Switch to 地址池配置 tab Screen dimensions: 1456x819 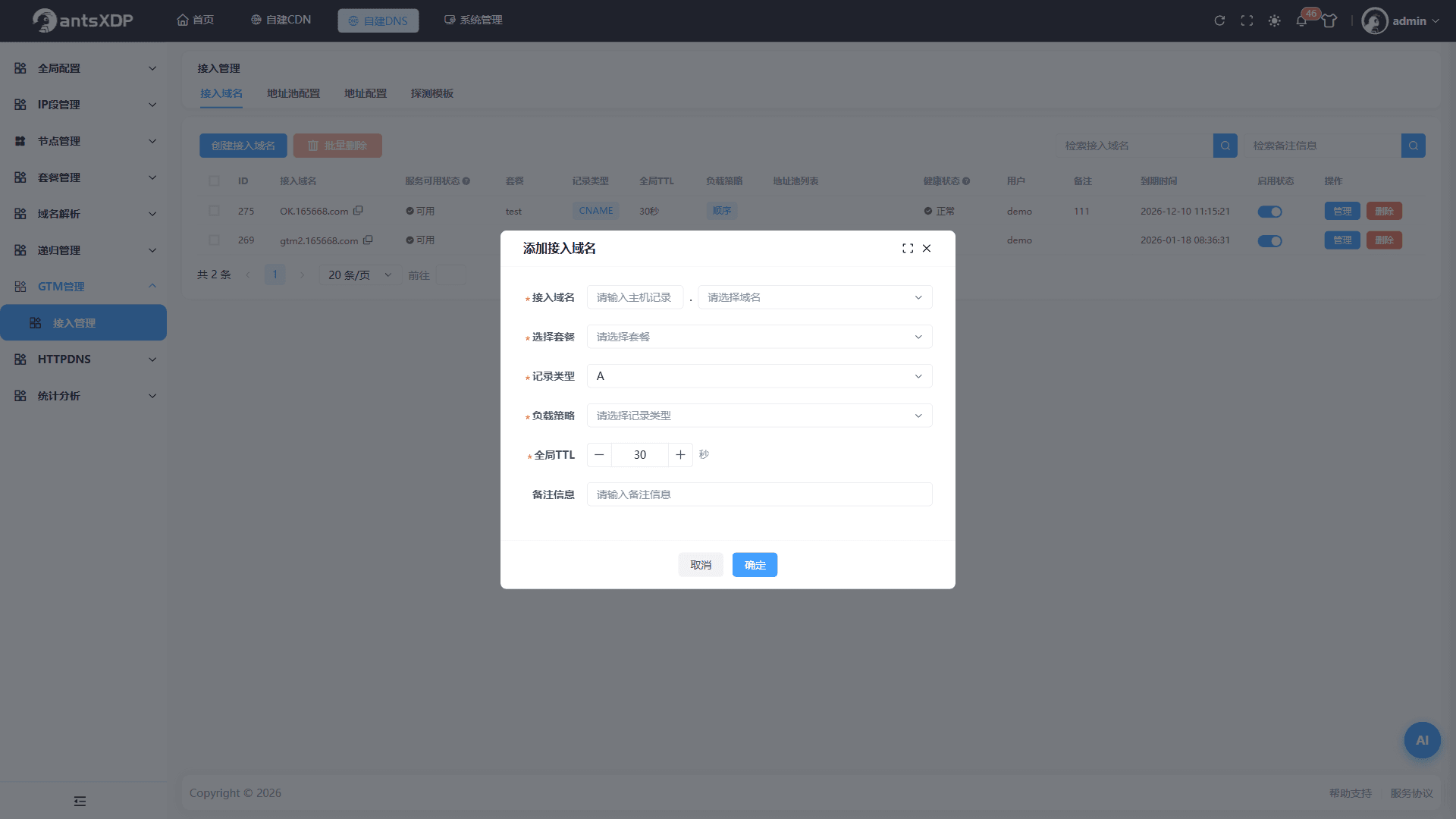[293, 93]
